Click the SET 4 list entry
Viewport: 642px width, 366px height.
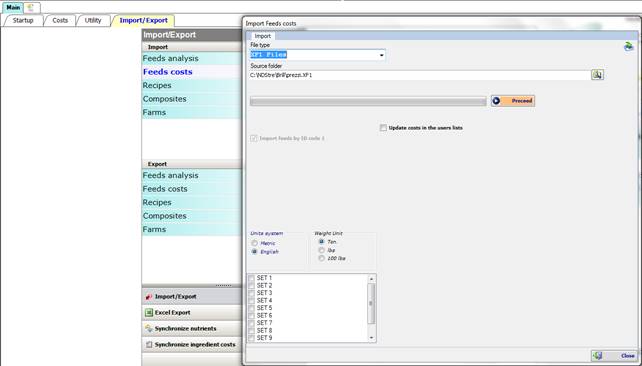(x=264, y=300)
